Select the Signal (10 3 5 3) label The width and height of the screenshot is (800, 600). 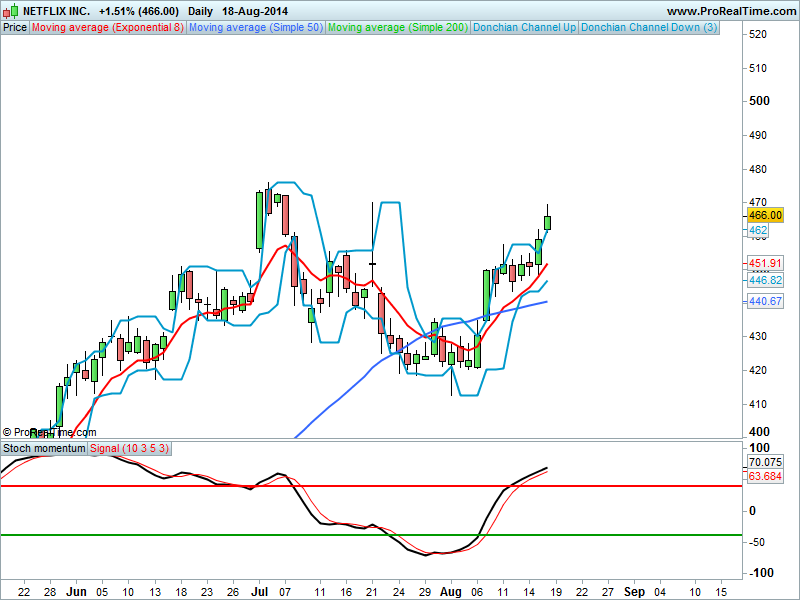pyautogui.click(x=129, y=448)
